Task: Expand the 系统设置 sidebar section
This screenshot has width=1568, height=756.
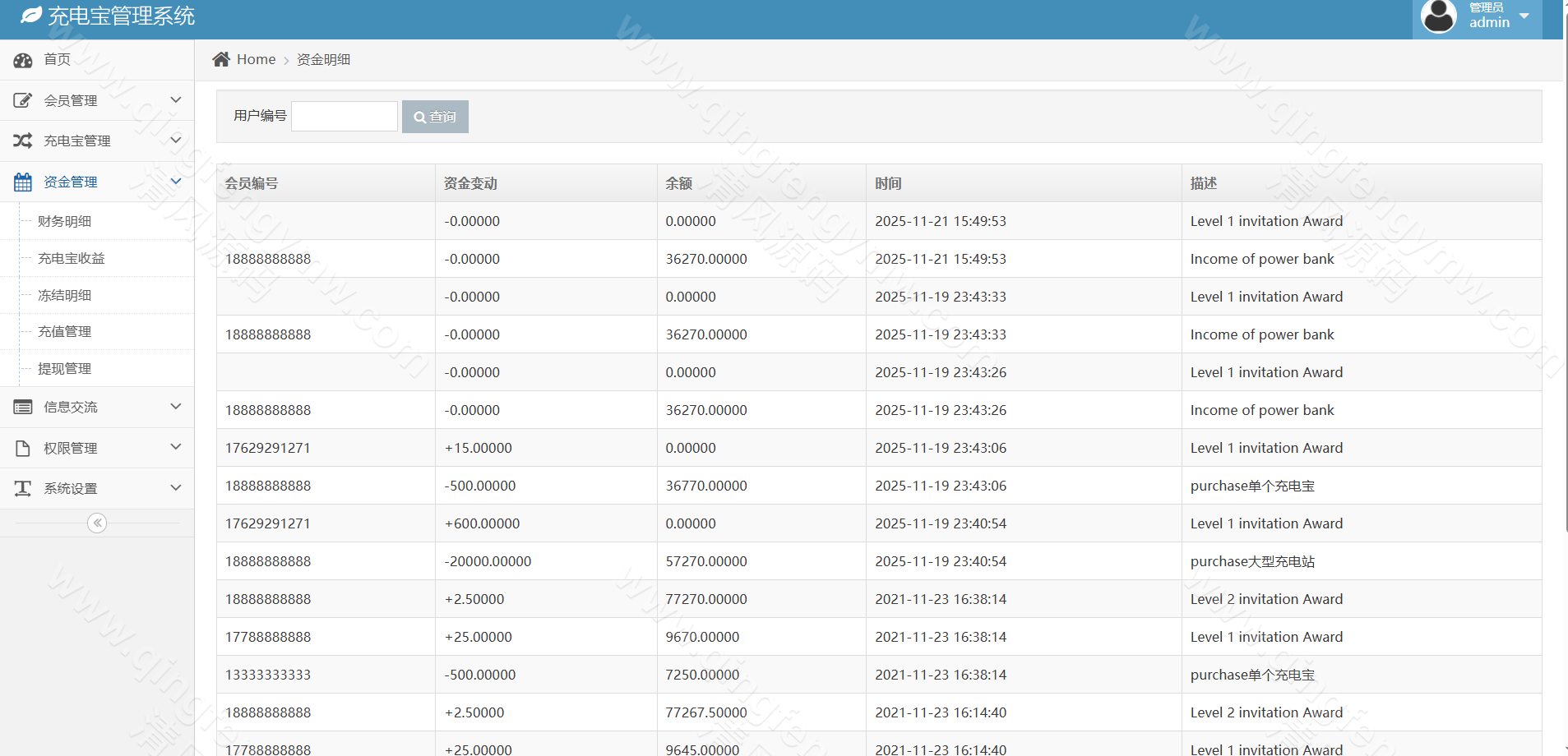Action: pyautogui.click(x=96, y=488)
